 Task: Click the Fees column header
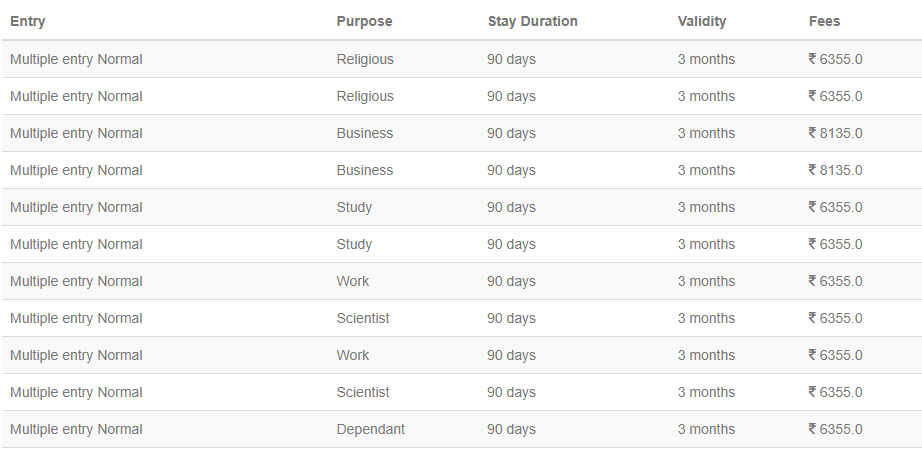(x=824, y=21)
